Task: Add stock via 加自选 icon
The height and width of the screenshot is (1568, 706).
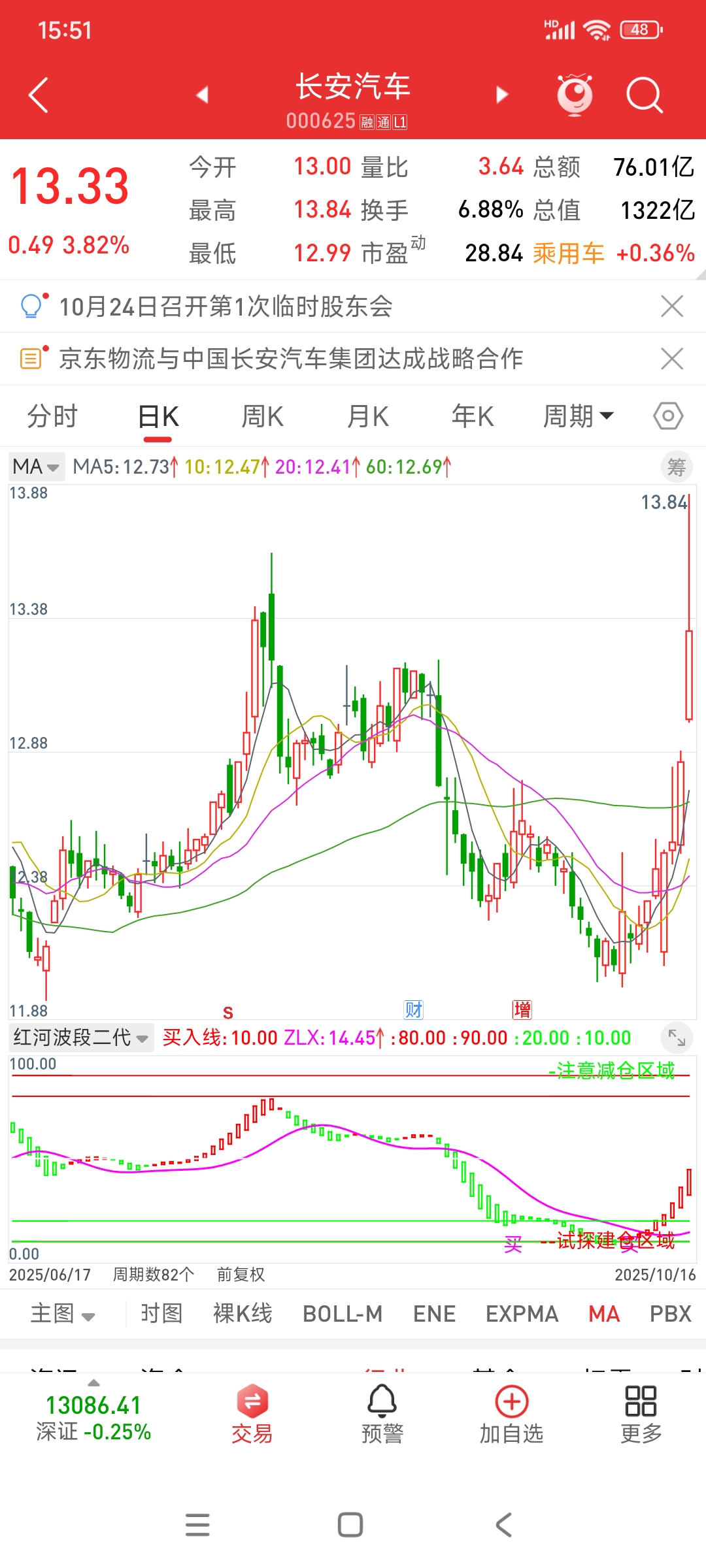Action: click(x=512, y=1414)
